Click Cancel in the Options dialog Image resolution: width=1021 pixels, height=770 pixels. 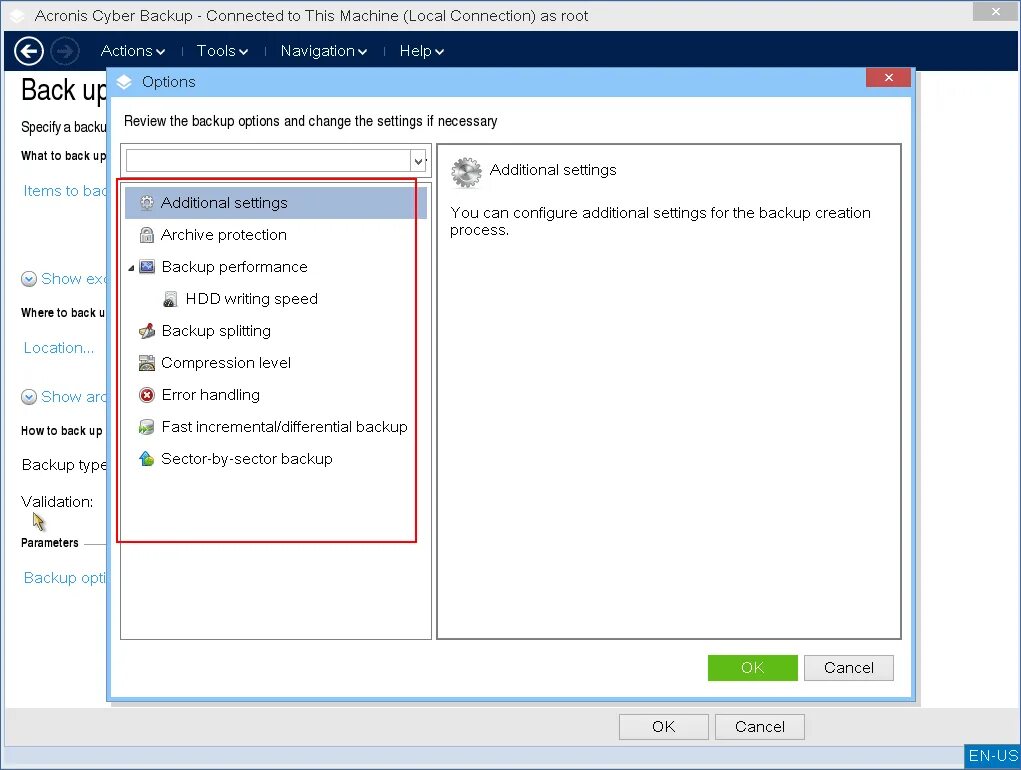click(x=848, y=668)
